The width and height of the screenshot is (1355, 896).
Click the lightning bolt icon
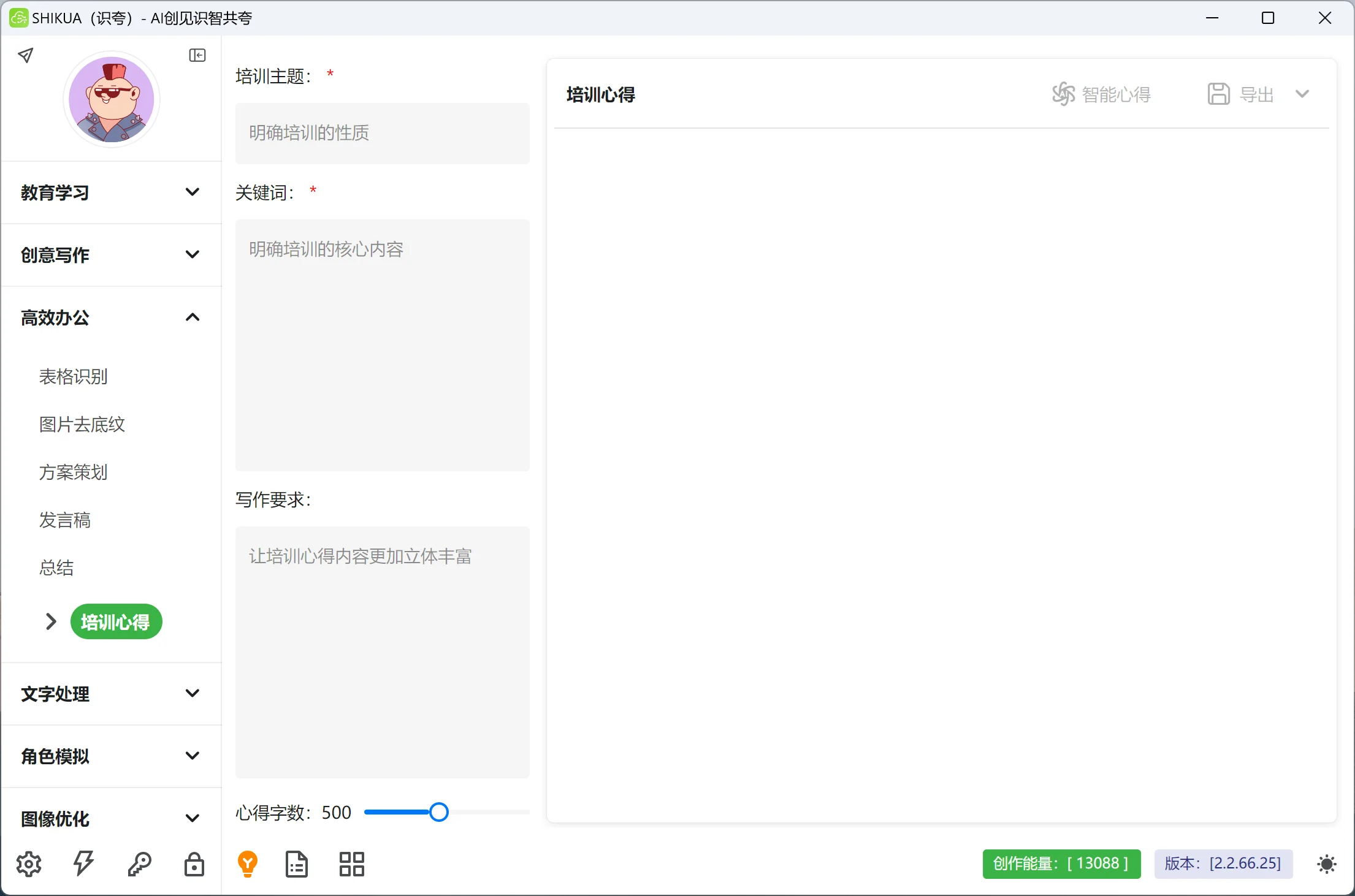point(84,864)
